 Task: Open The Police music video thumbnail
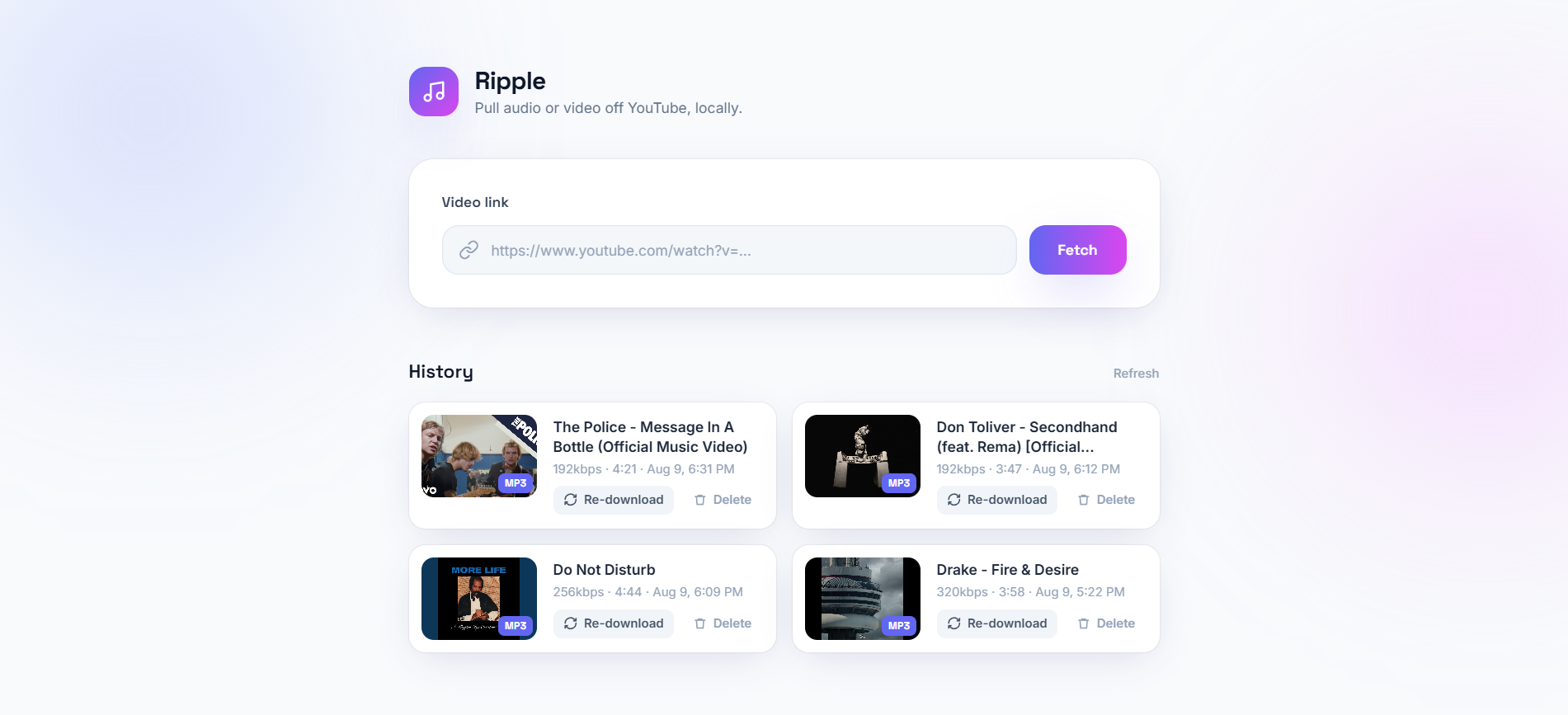pyautogui.click(x=479, y=456)
